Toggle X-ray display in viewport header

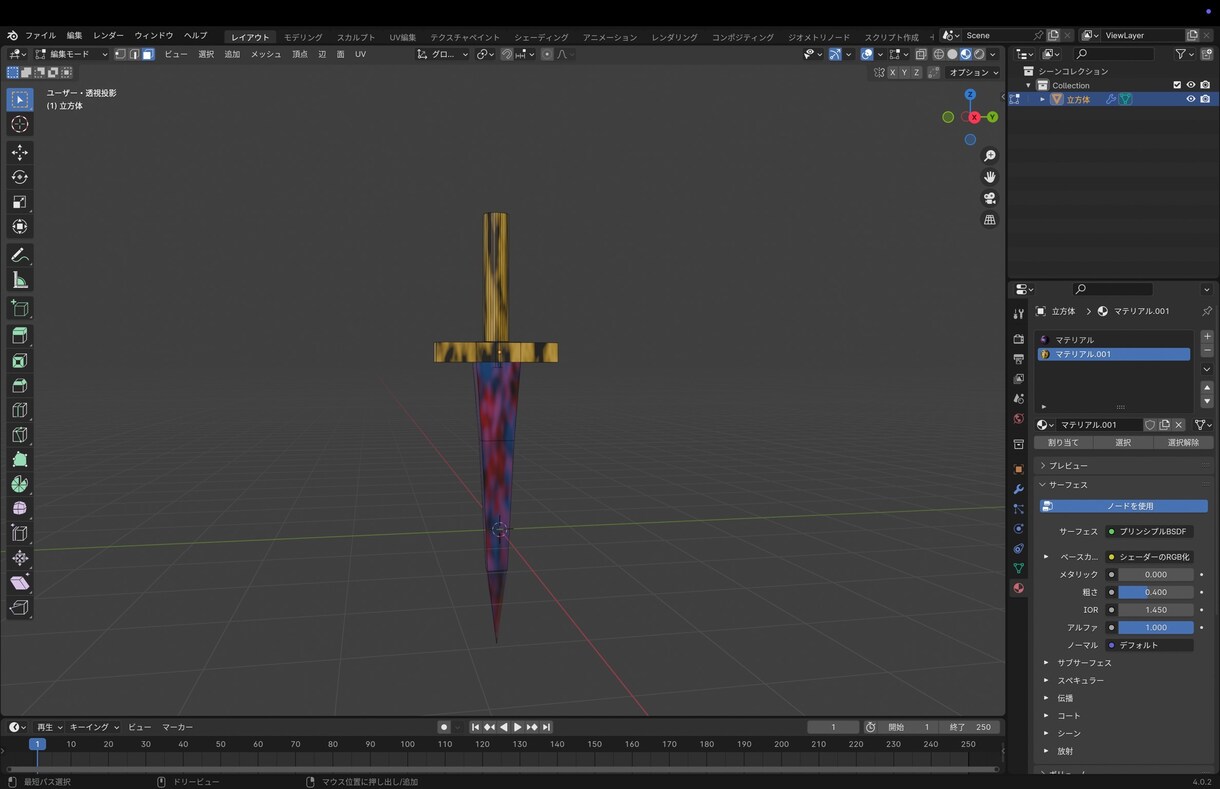[x=921, y=54]
